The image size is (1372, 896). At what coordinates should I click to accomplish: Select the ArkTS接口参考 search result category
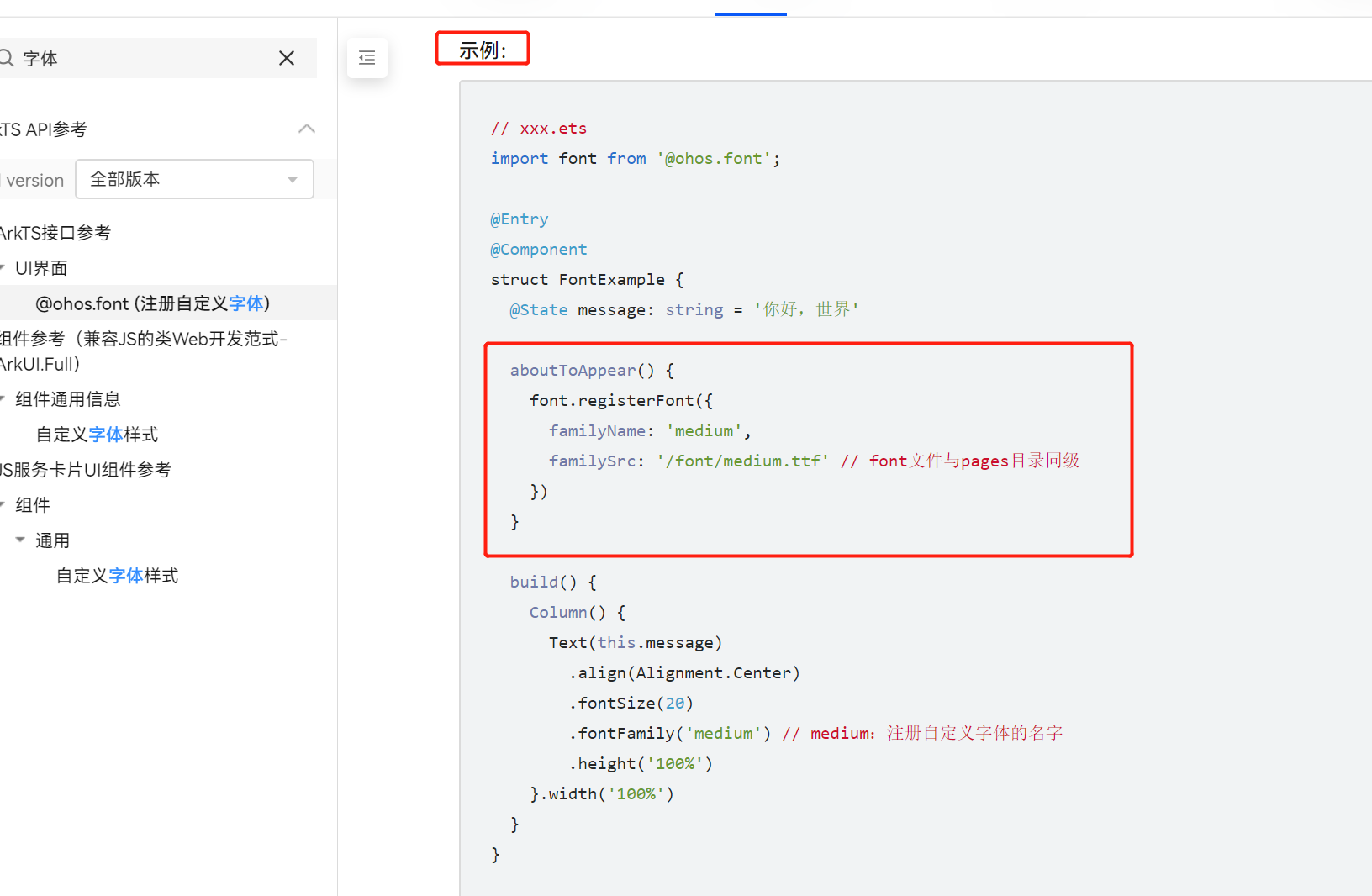tap(55, 233)
